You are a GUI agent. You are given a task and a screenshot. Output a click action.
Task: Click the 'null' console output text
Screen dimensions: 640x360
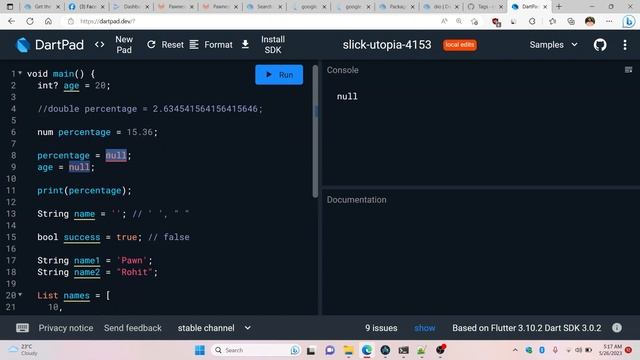click(347, 96)
